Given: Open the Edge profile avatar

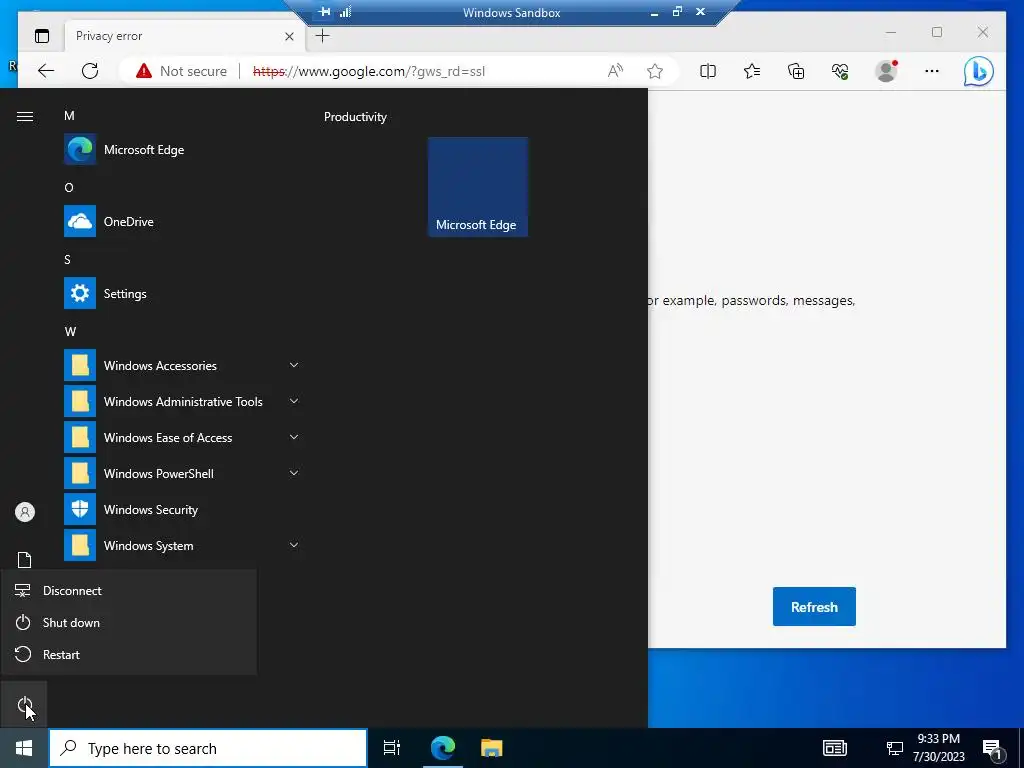Looking at the screenshot, I should click(x=886, y=71).
